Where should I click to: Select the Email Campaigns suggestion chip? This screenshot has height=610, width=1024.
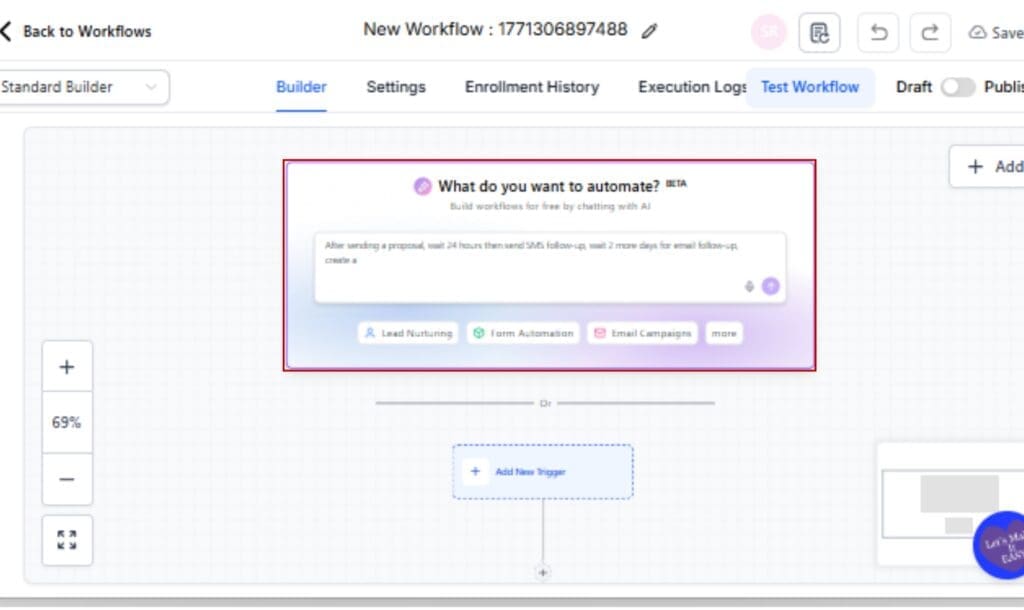pos(643,333)
